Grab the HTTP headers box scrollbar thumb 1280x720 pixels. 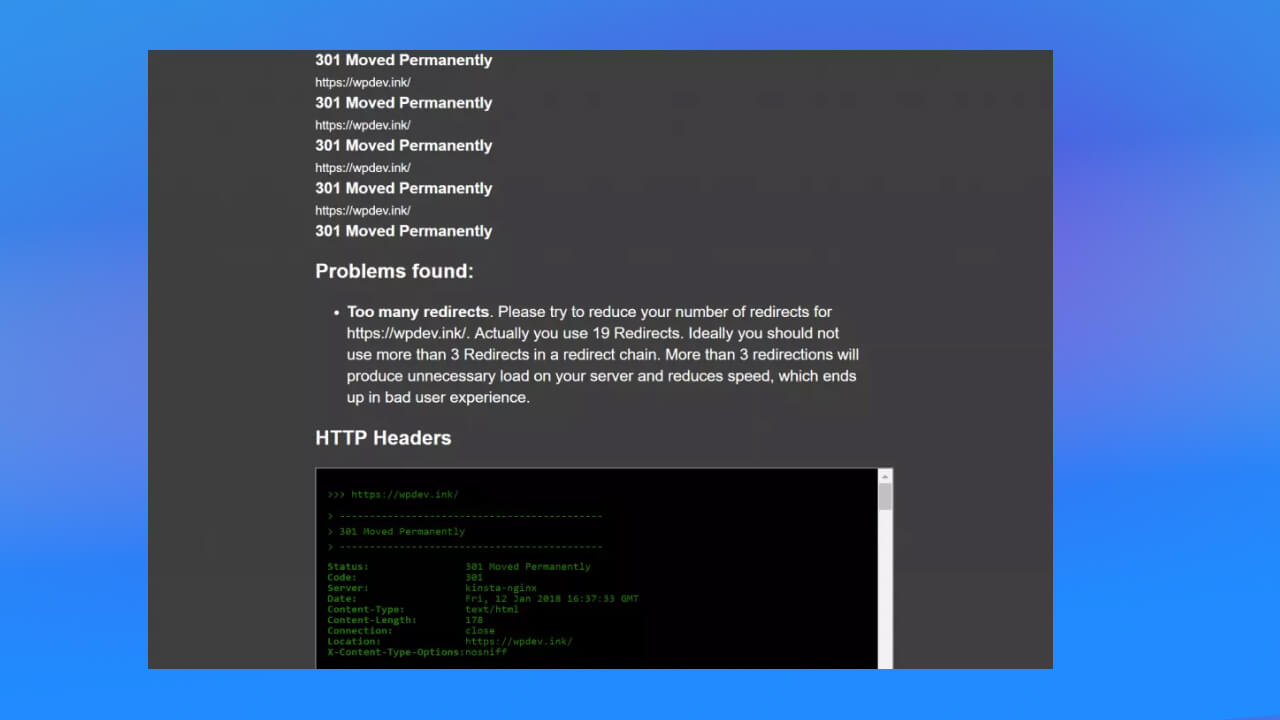[x=884, y=497]
